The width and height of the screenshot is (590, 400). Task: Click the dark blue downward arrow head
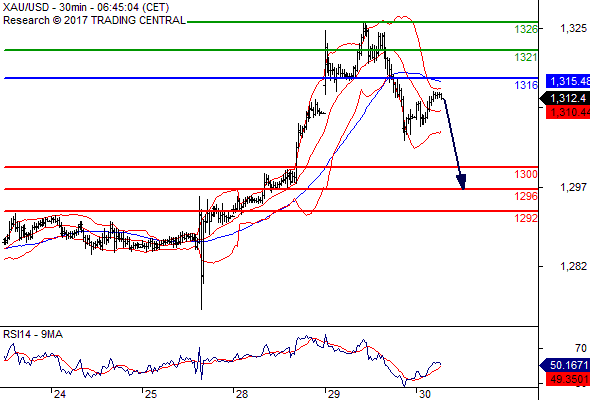(x=462, y=182)
